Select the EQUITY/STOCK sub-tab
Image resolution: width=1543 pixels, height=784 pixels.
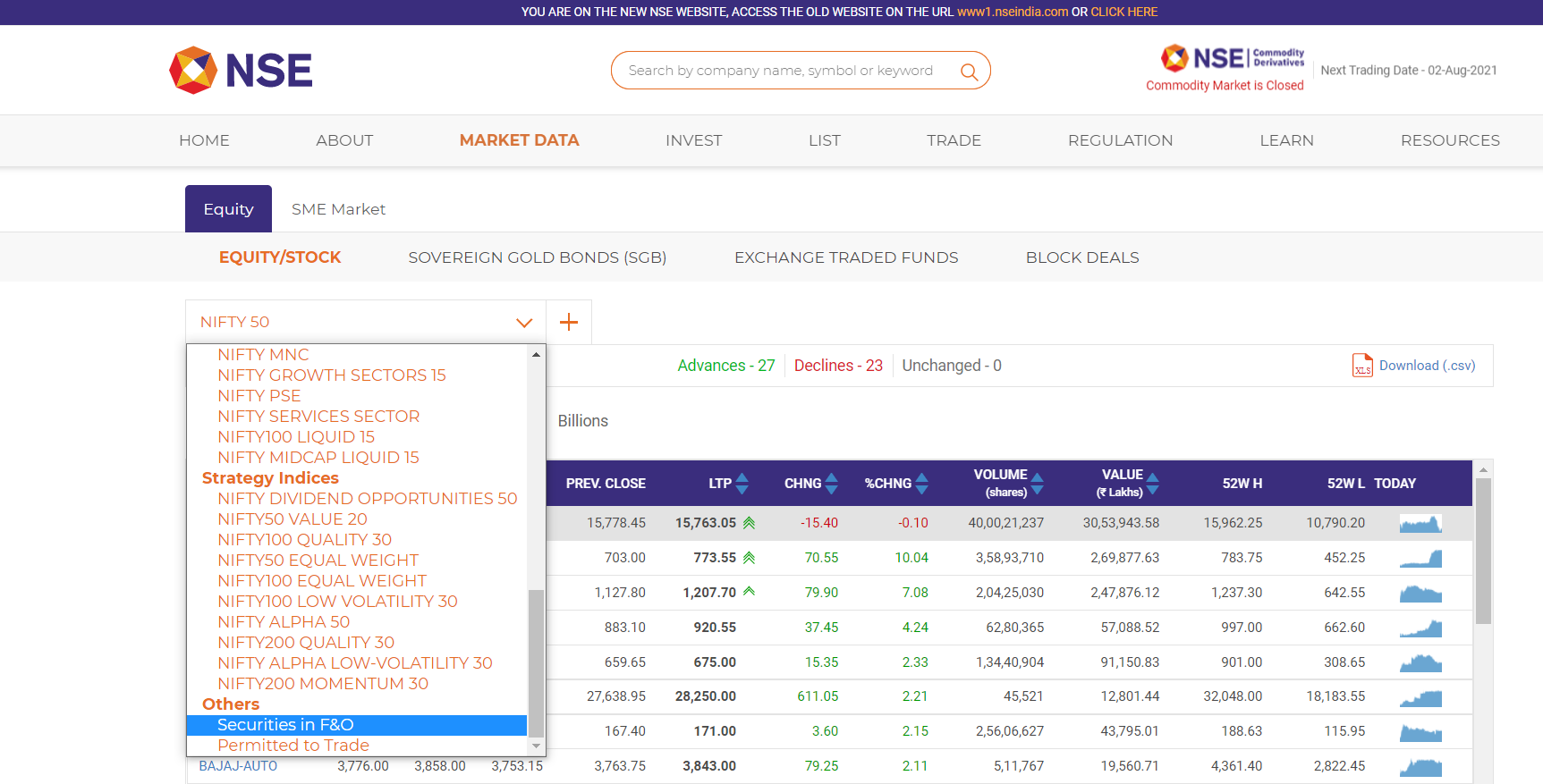click(280, 257)
